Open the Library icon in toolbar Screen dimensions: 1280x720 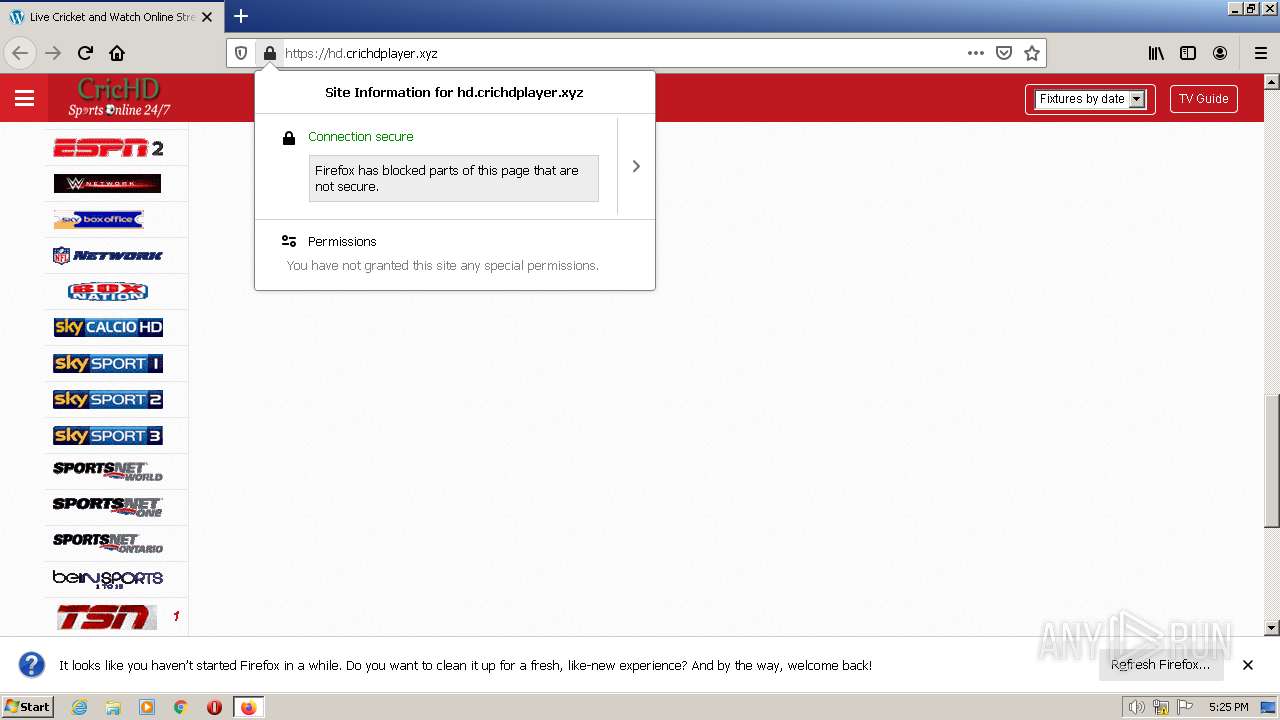click(1156, 53)
